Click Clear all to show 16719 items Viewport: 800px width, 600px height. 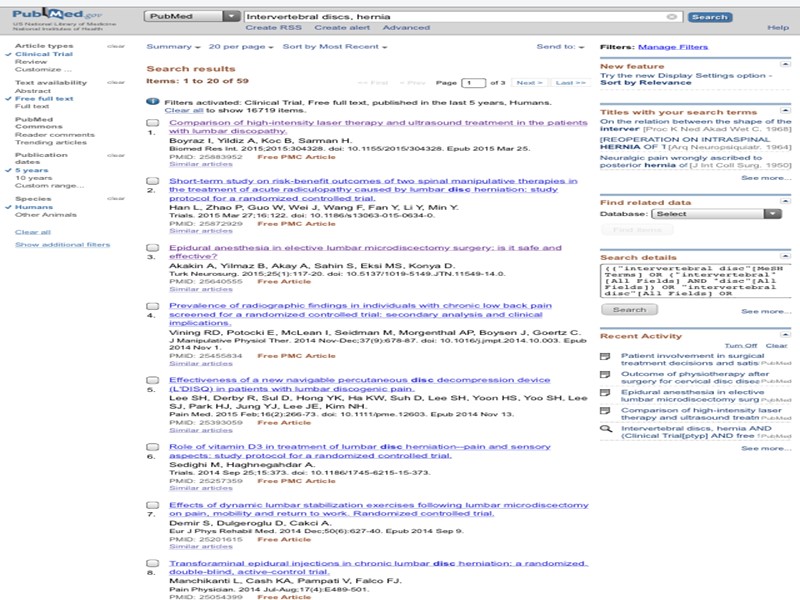click(184, 110)
